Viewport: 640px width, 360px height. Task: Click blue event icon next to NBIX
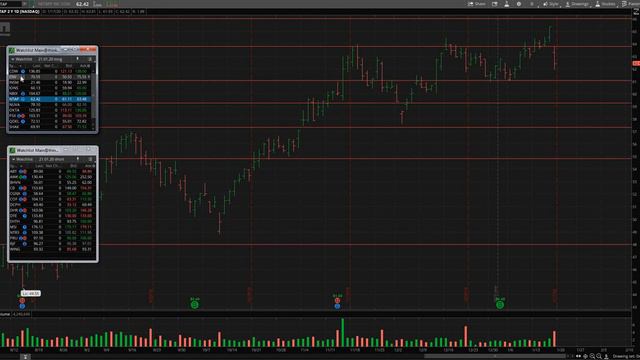pyautogui.click(x=23, y=93)
